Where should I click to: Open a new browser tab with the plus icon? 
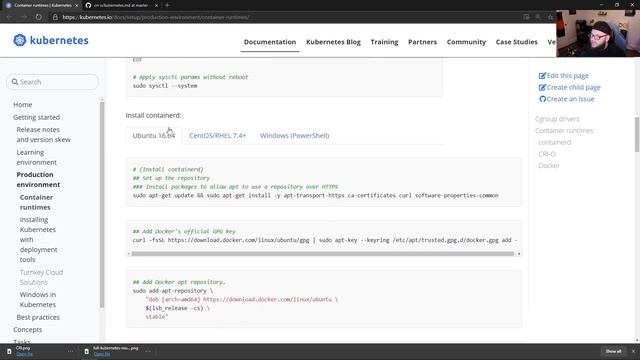coord(167,5)
